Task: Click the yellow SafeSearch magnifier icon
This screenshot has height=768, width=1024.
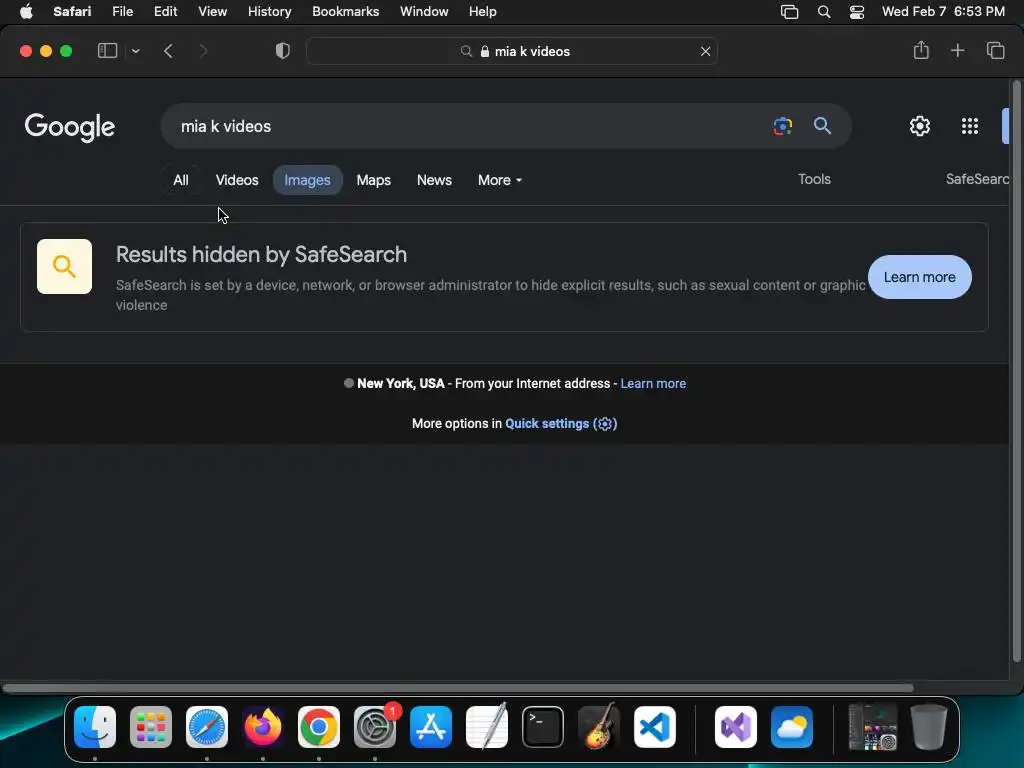Action: coord(64,266)
